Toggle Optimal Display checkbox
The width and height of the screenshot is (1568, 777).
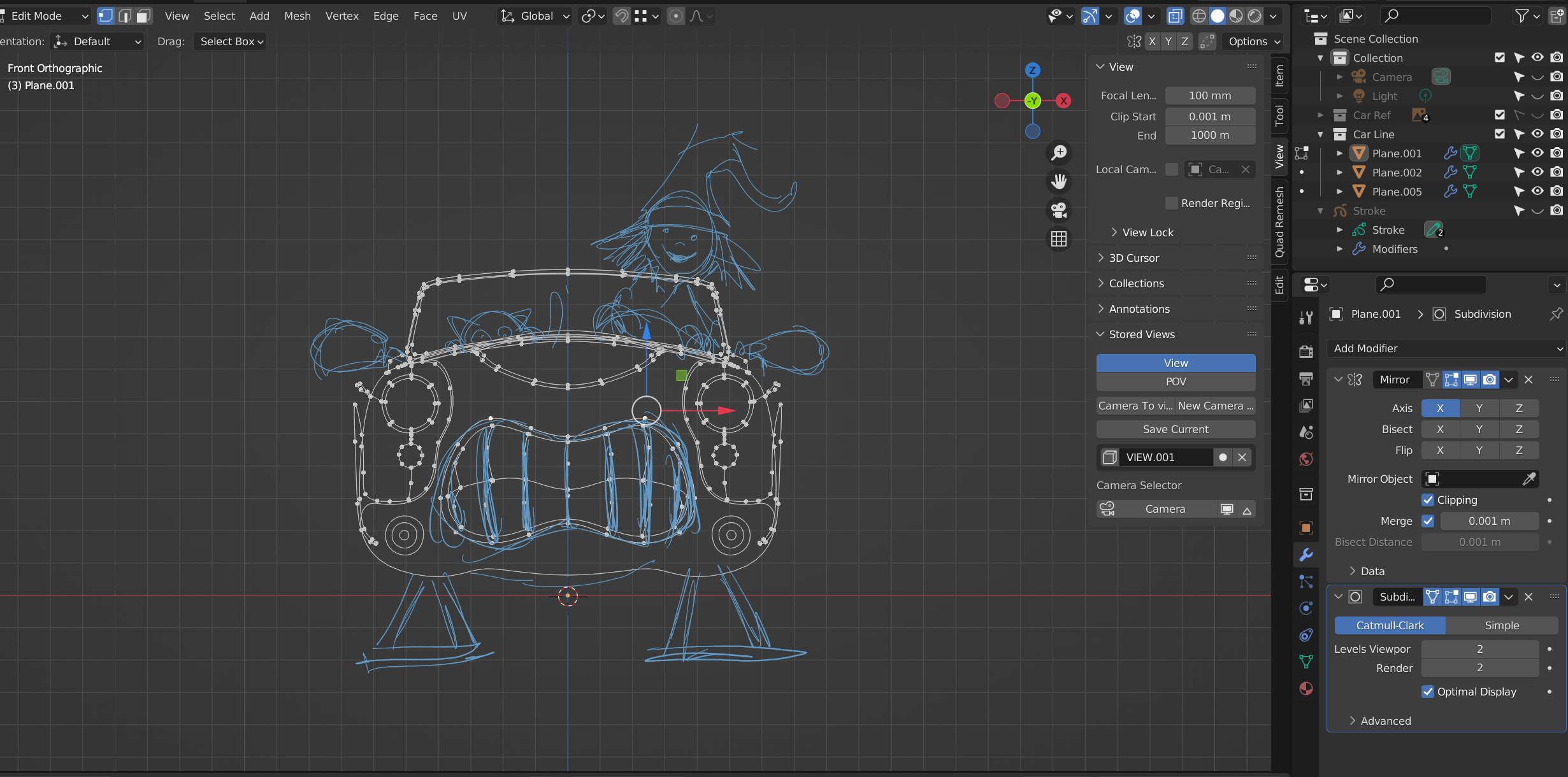coord(1428,692)
